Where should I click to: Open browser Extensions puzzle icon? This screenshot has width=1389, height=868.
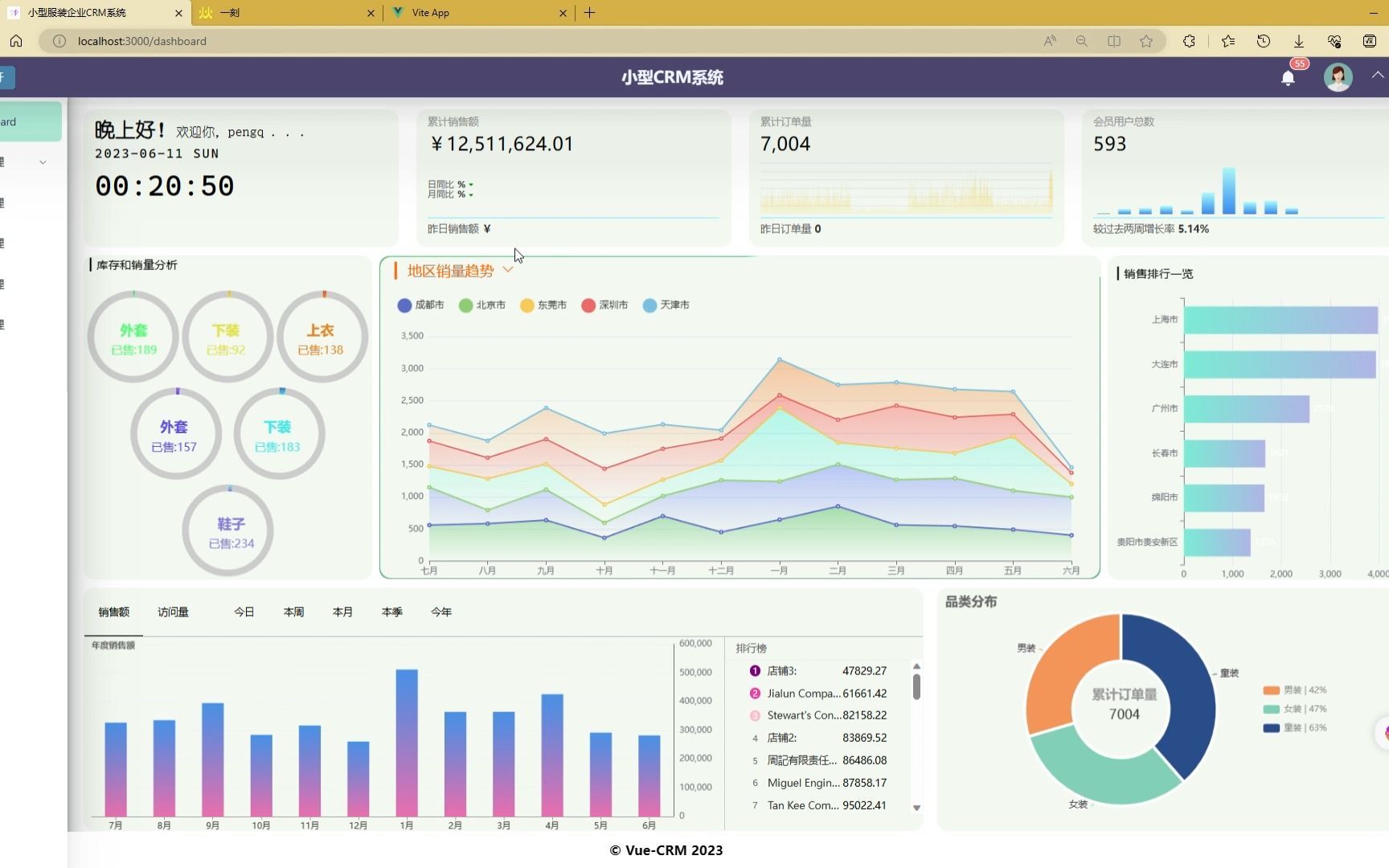pyautogui.click(x=1189, y=41)
